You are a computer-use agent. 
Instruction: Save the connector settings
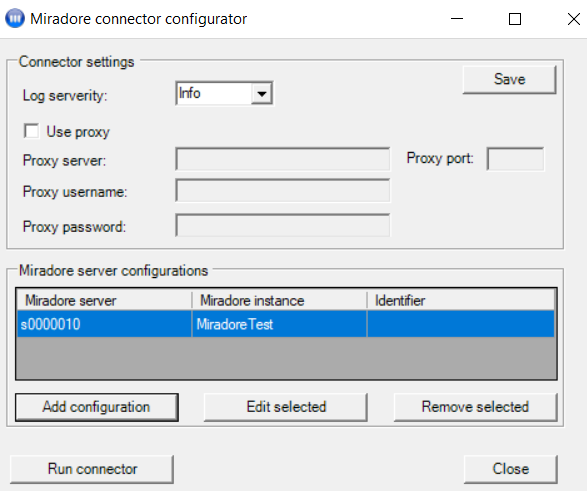click(x=509, y=80)
